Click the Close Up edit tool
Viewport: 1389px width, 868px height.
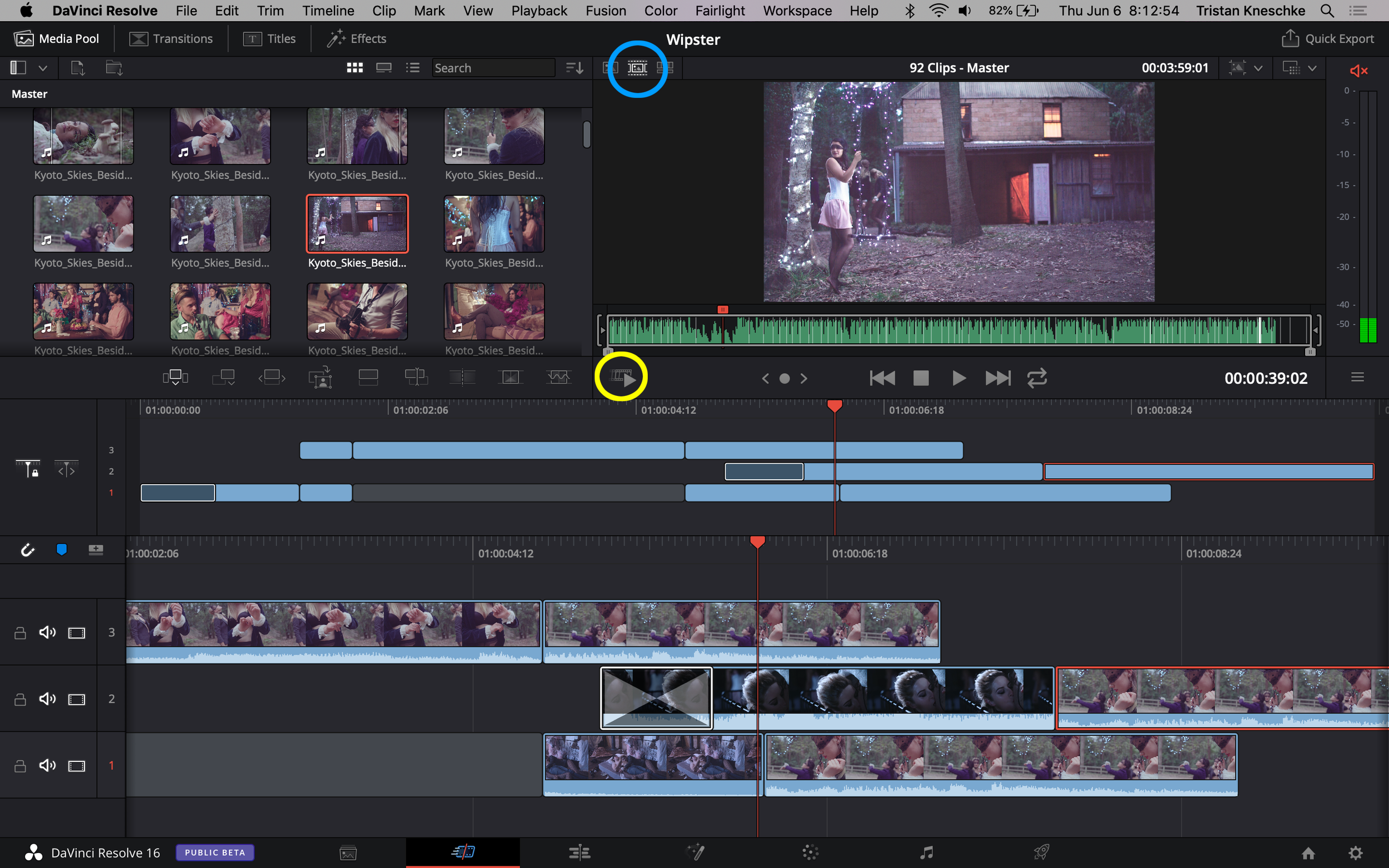(321, 377)
